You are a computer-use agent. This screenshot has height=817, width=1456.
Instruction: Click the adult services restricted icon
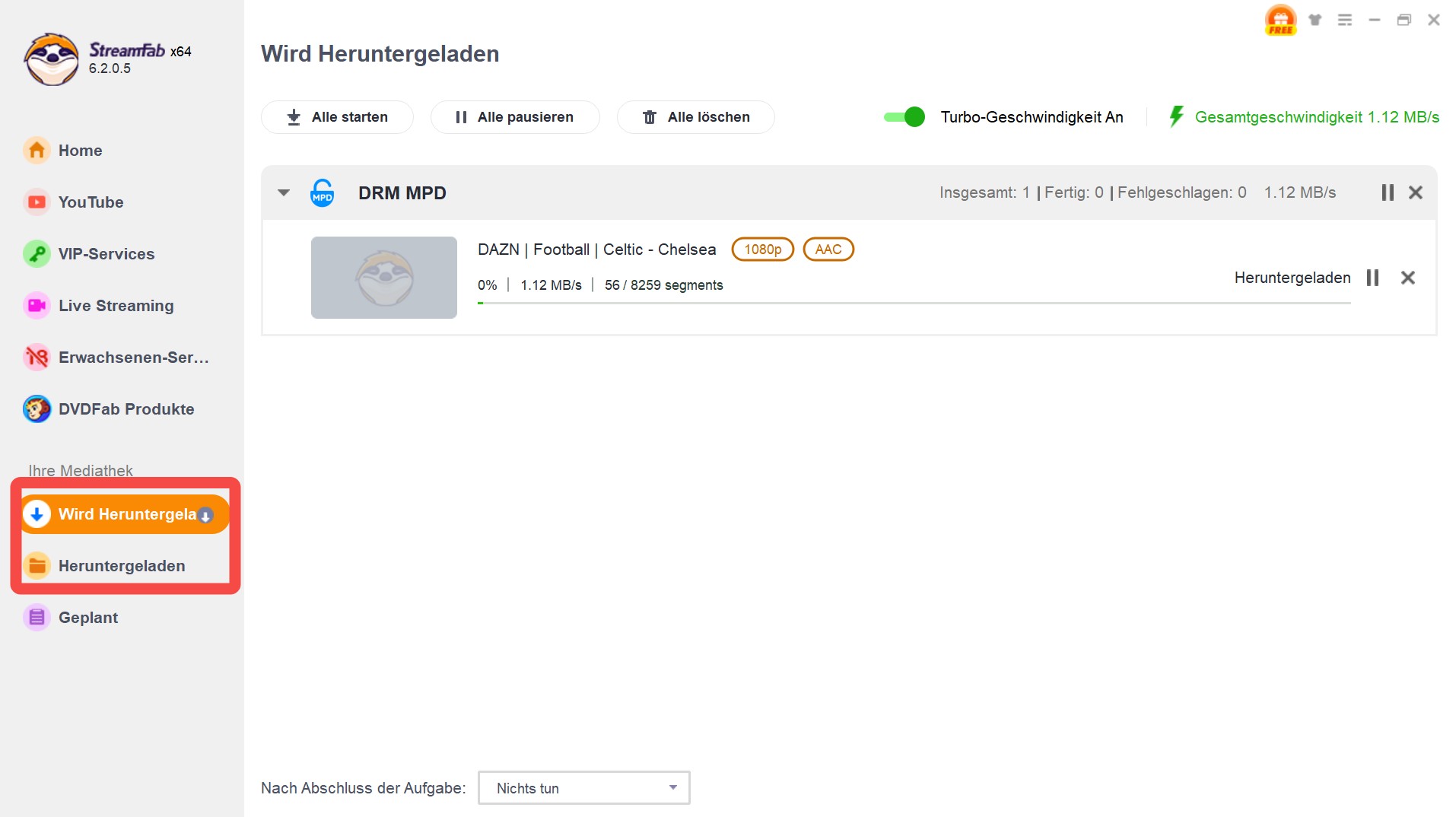[x=37, y=358]
